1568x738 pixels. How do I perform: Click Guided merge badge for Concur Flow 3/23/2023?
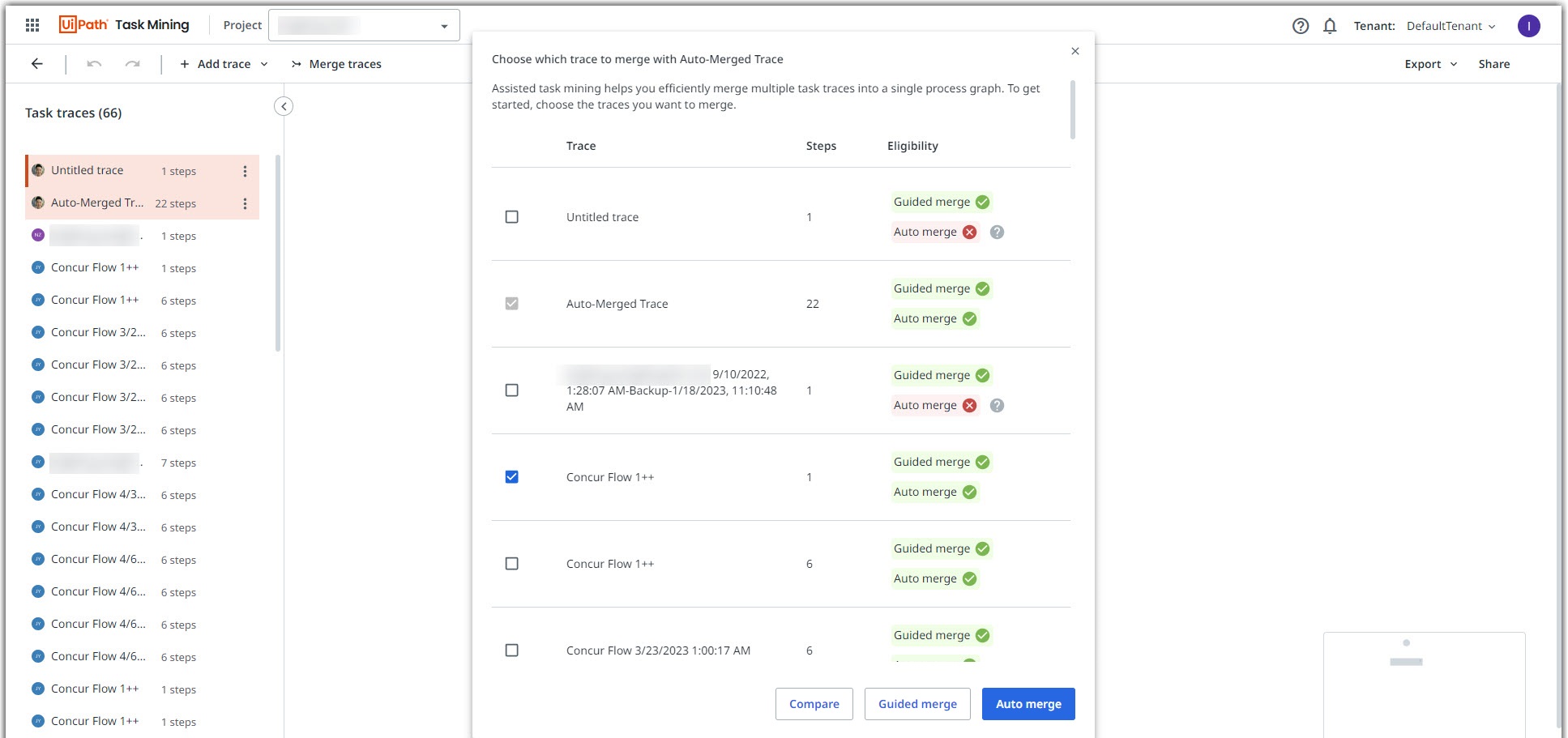coord(942,635)
